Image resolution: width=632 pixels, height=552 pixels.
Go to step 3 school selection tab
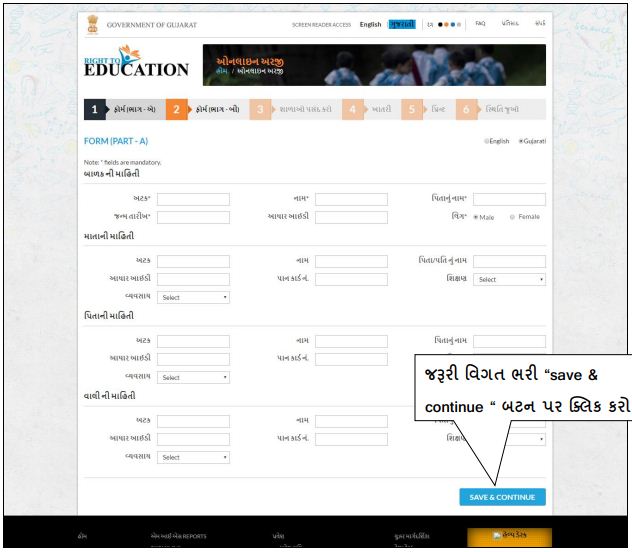point(295,109)
